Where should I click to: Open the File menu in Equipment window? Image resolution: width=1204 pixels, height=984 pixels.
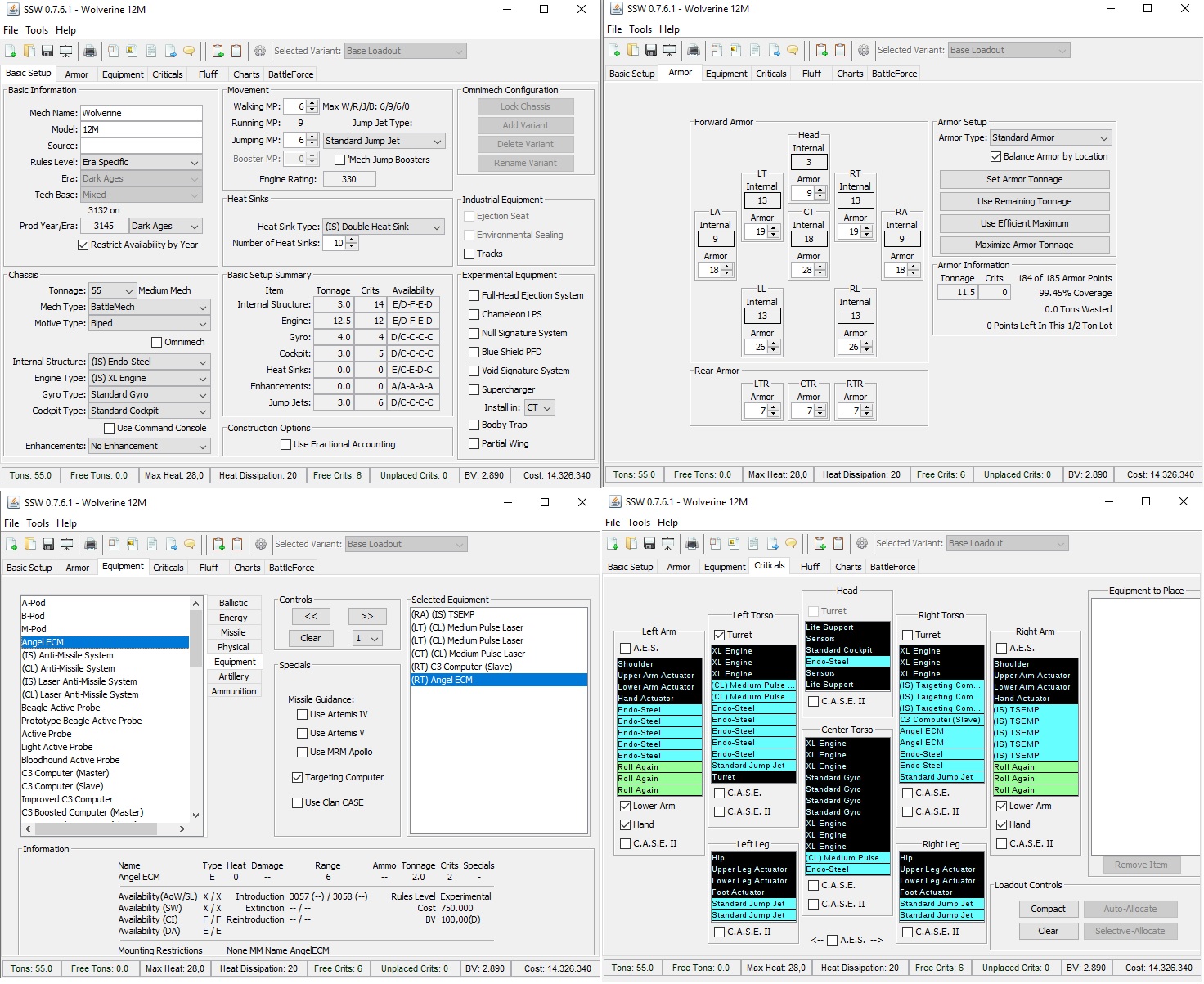pyautogui.click(x=11, y=523)
